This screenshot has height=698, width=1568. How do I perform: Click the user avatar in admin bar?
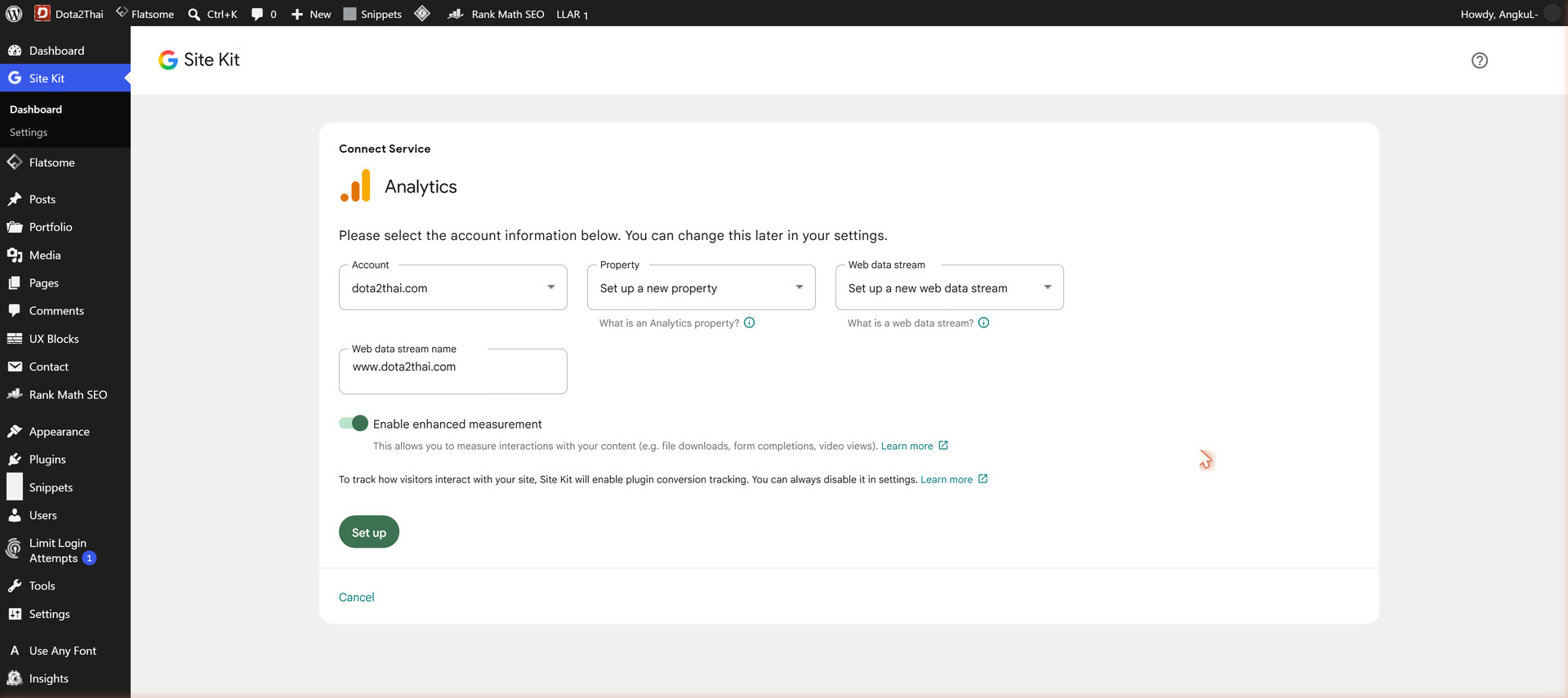[x=1552, y=14]
